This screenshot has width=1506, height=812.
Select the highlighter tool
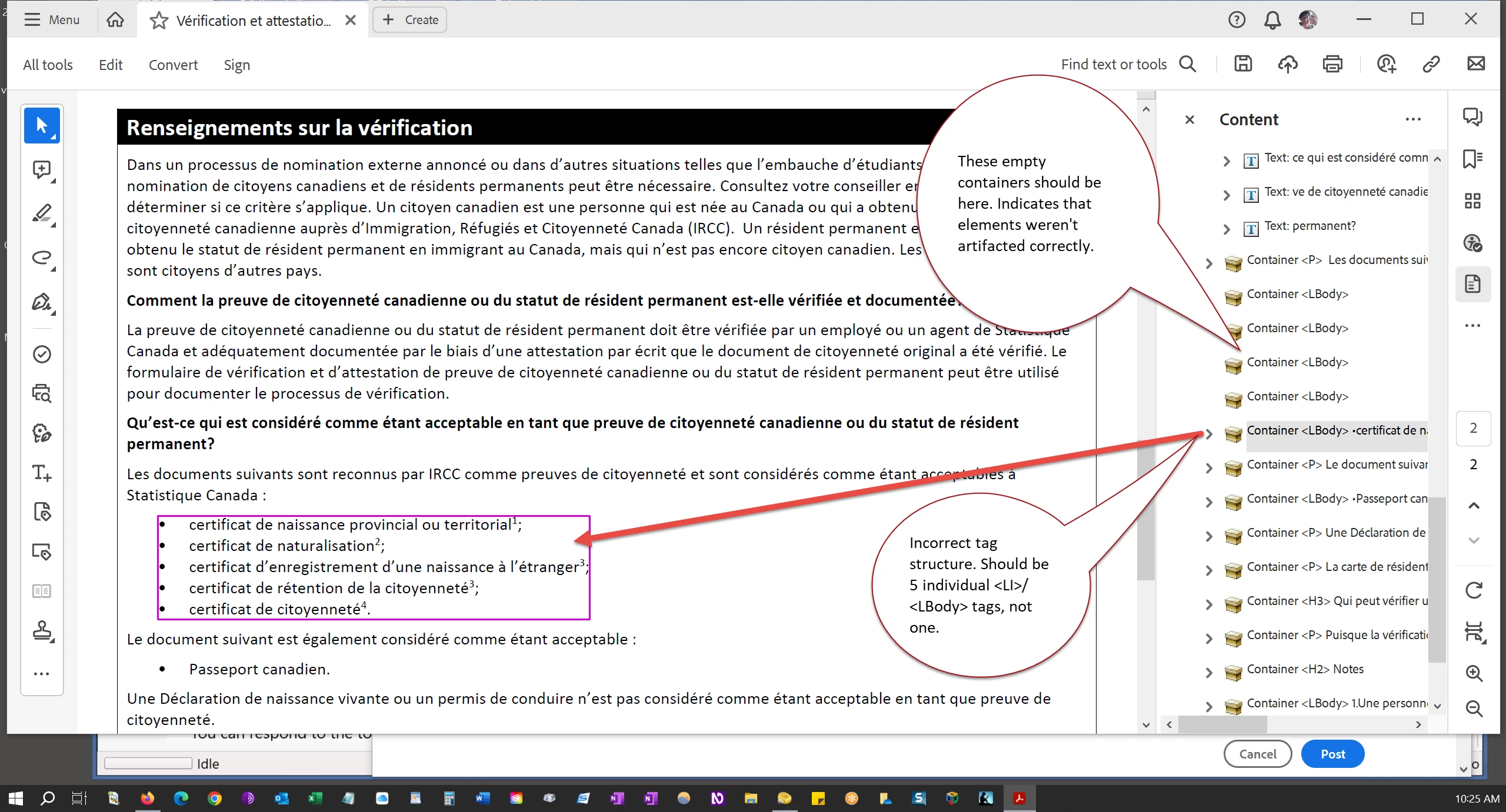tap(42, 213)
